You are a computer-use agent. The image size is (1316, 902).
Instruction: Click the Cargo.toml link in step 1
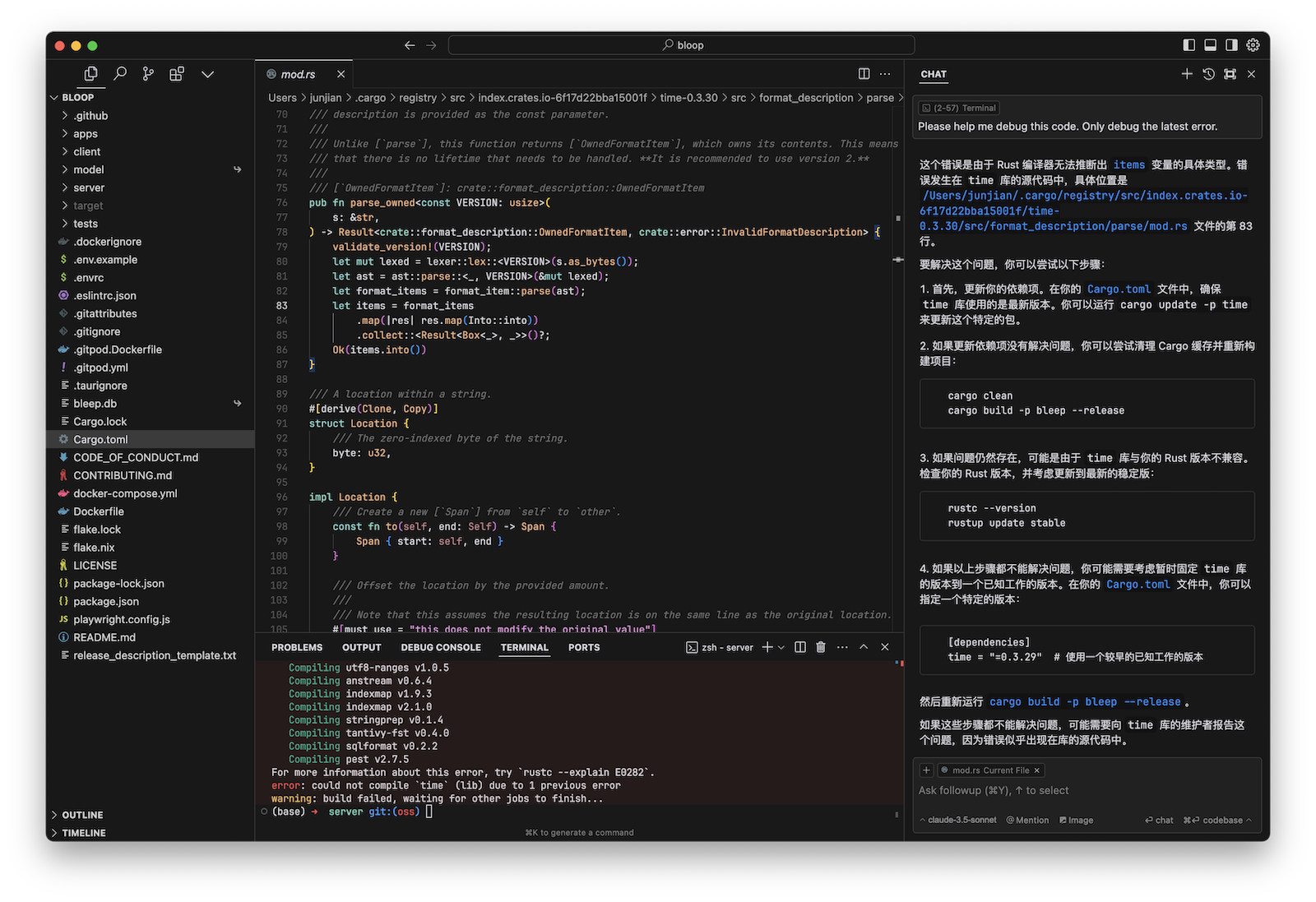tap(1119, 289)
